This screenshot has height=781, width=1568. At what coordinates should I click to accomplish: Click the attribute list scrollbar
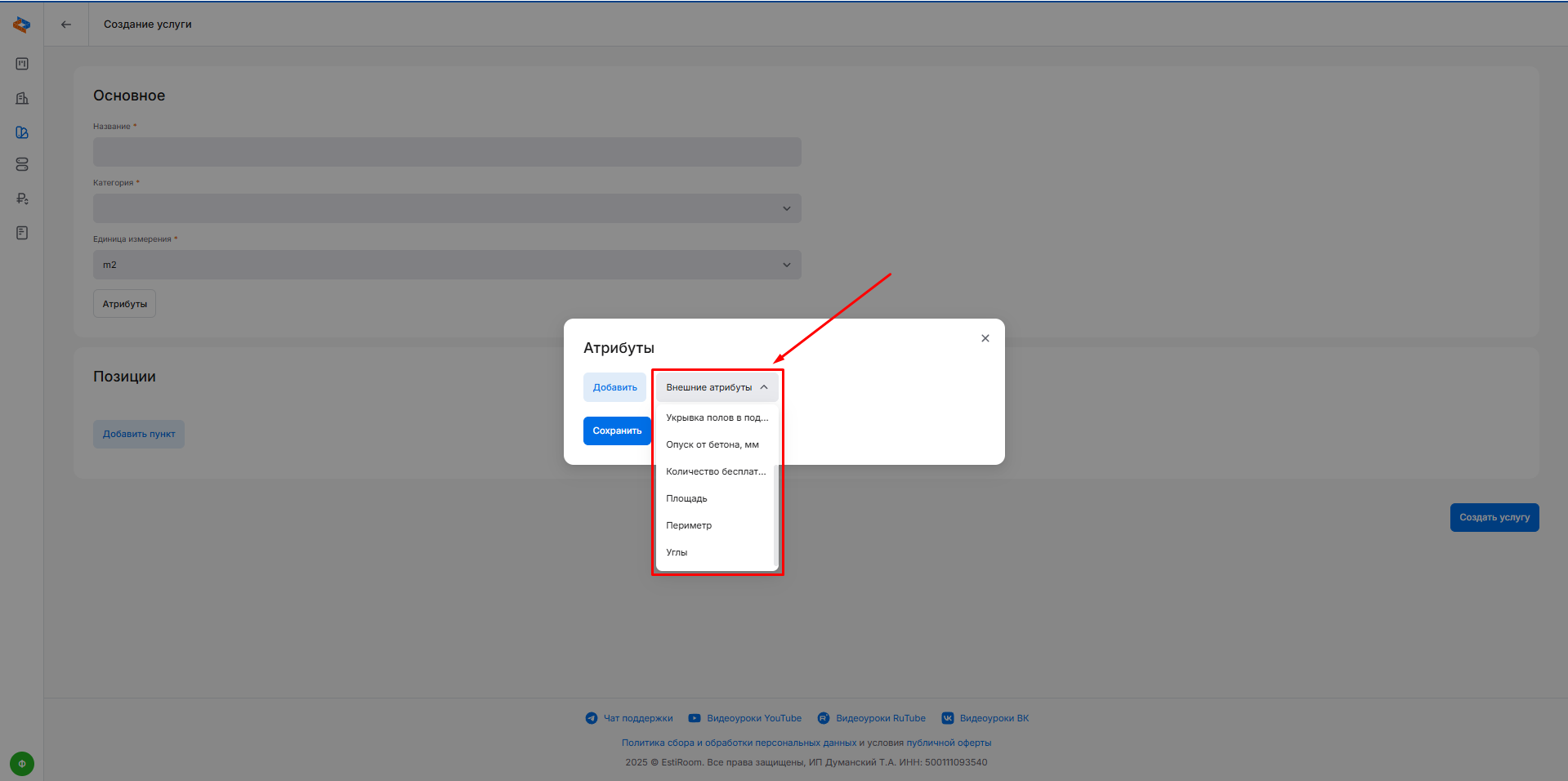tap(775, 515)
